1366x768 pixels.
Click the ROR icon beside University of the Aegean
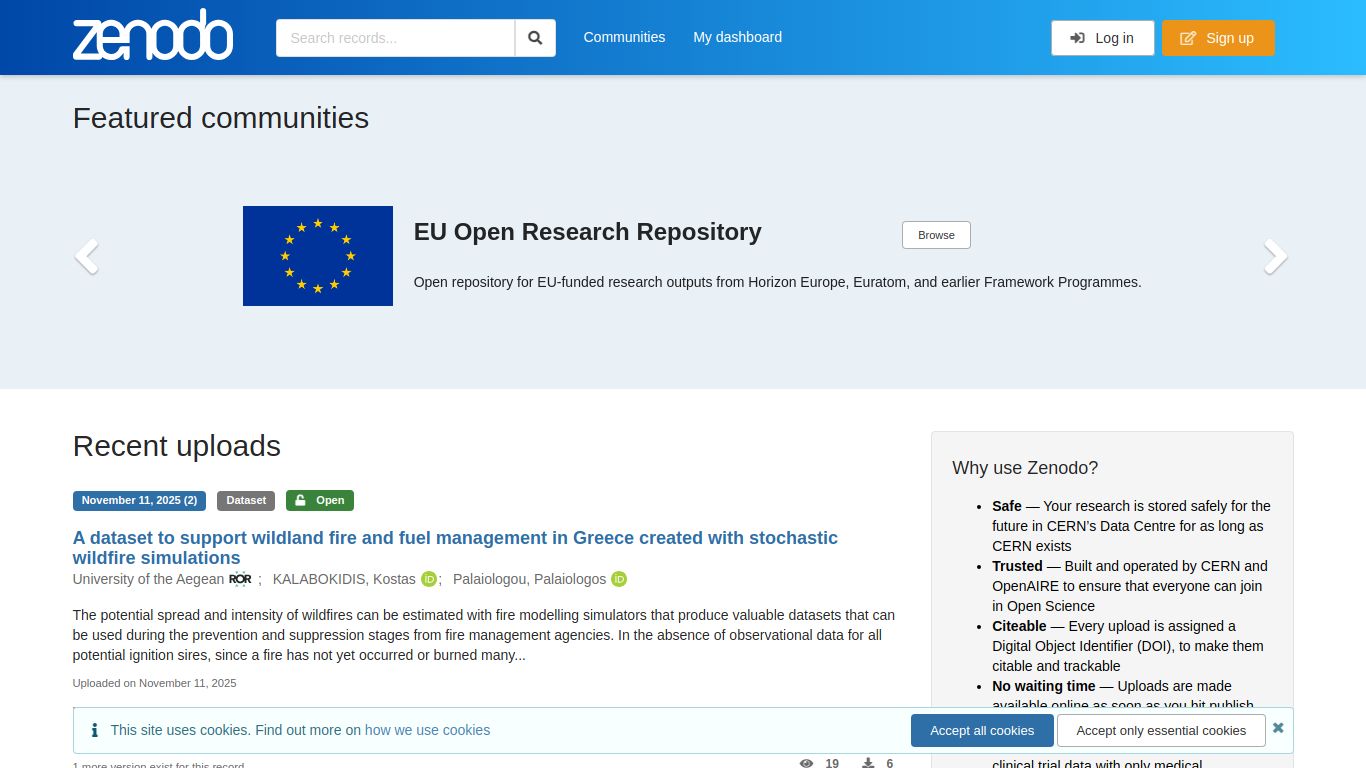(x=240, y=579)
